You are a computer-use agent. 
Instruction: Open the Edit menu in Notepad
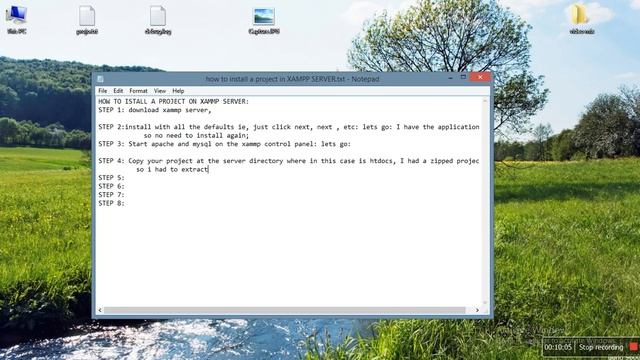click(x=118, y=91)
